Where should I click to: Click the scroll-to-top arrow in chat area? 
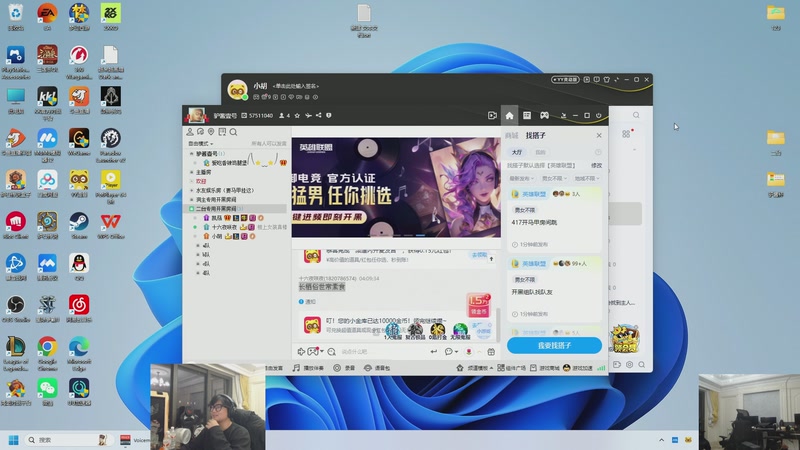[x=491, y=259]
